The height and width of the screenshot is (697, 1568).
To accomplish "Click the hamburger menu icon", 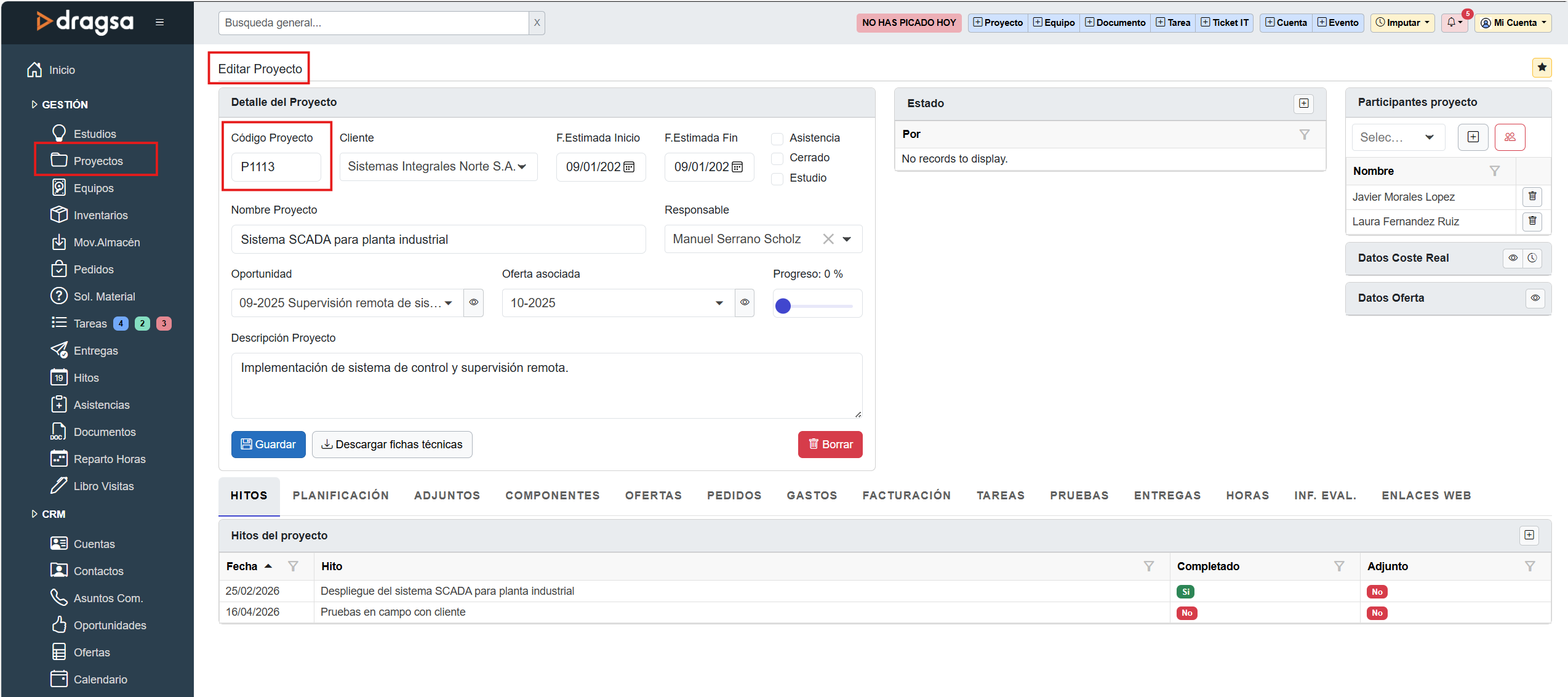I will [159, 23].
